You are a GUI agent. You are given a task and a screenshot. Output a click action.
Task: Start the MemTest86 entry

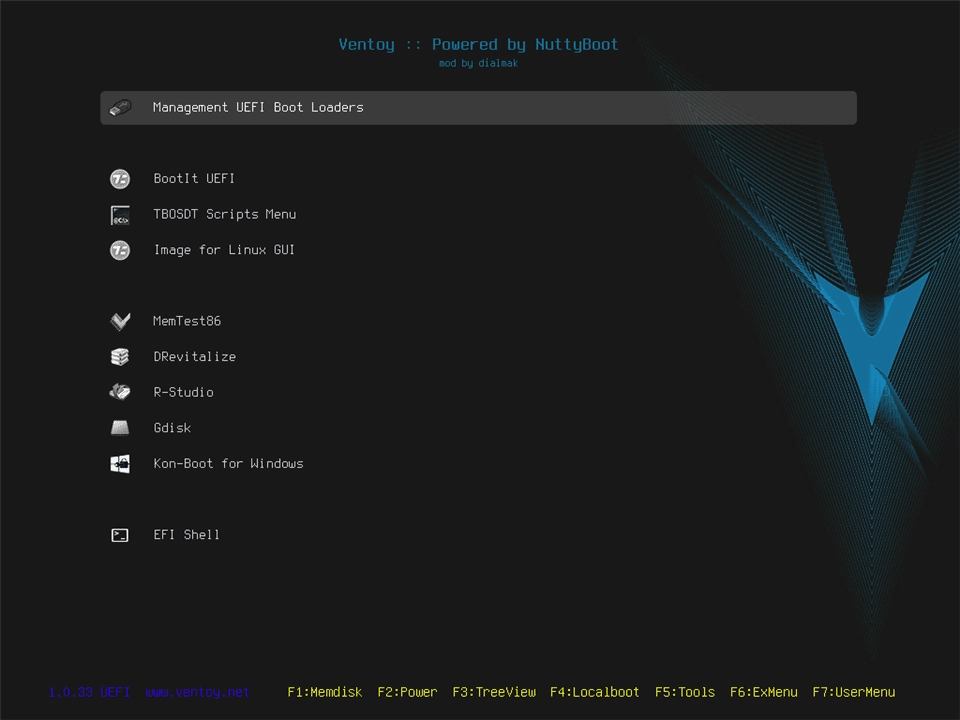[187, 321]
